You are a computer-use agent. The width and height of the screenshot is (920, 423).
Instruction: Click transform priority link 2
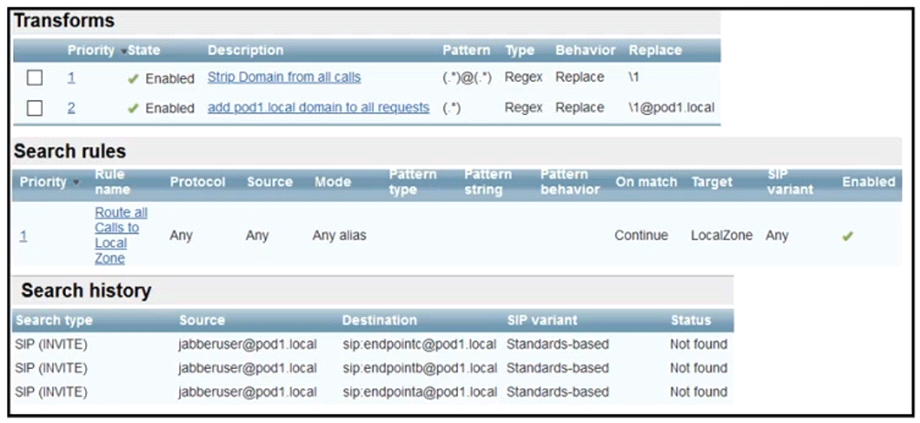tap(71, 108)
